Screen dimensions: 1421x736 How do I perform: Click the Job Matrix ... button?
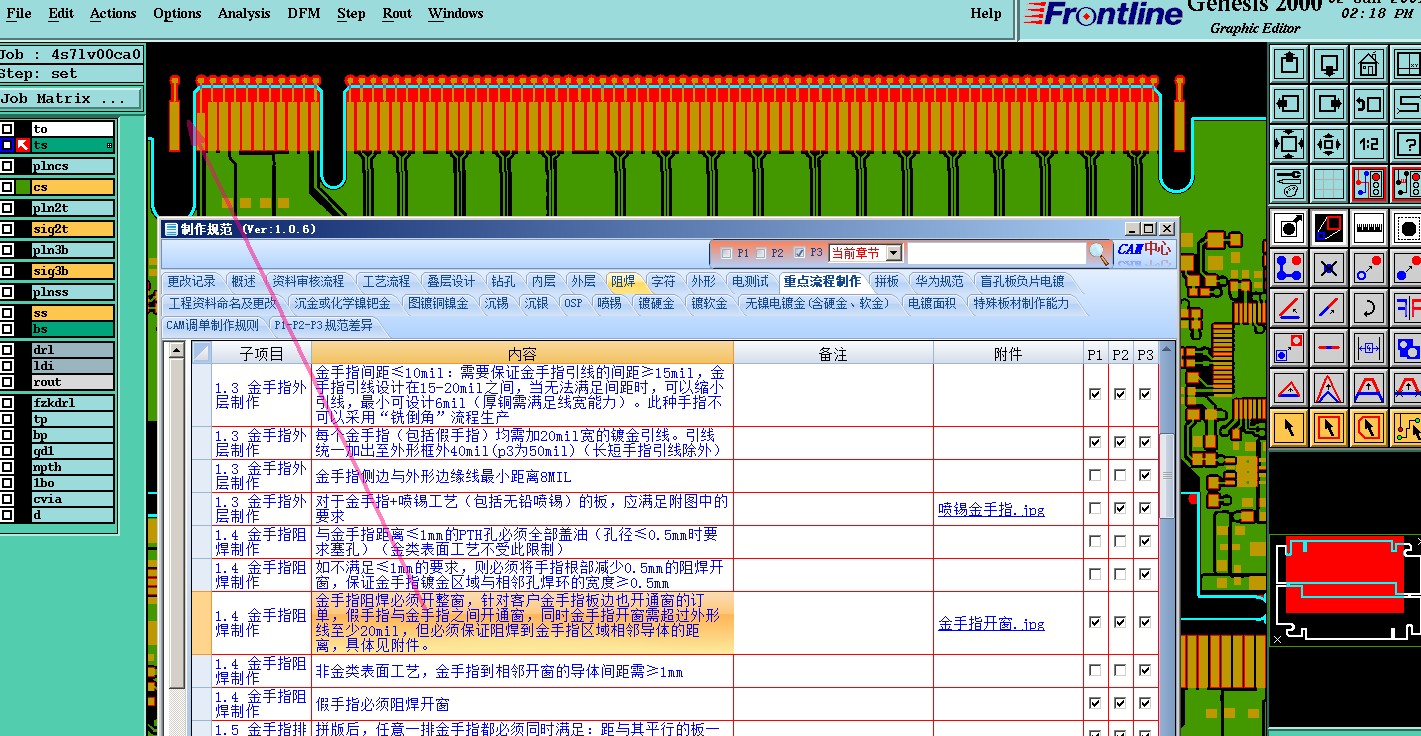click(x=71, y=99)
